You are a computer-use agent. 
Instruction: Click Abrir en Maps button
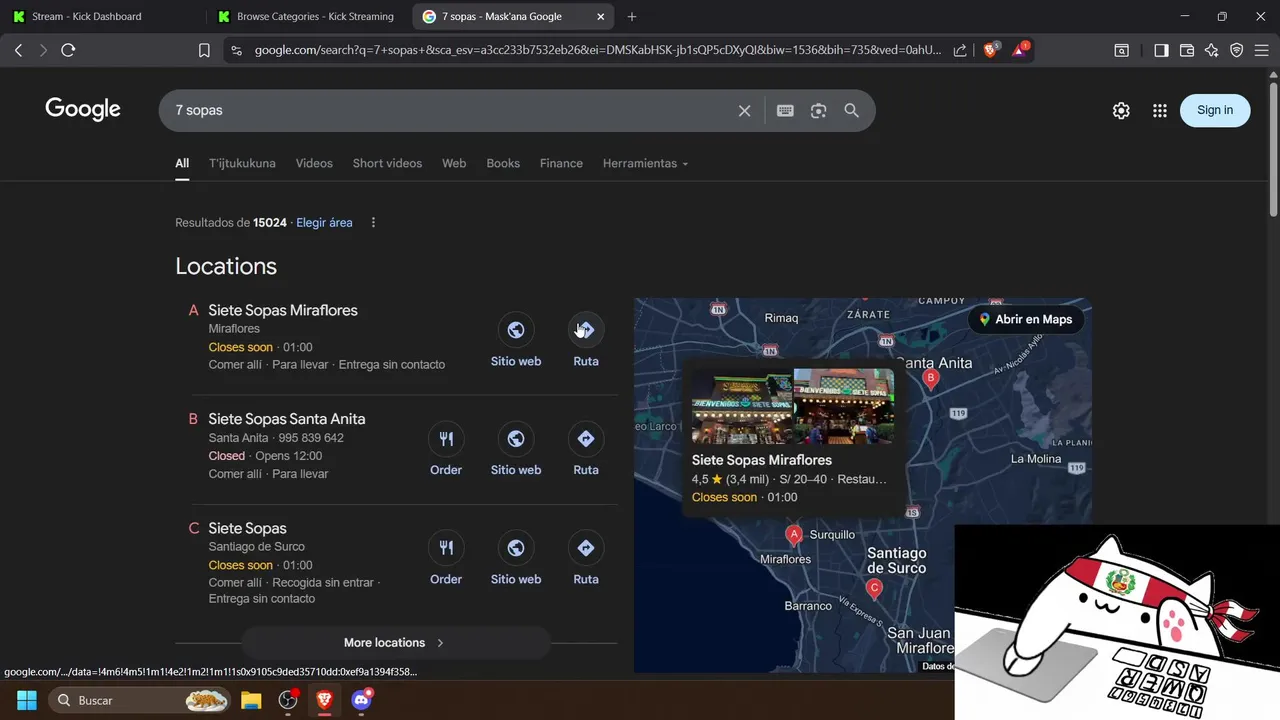[1025, 320]
